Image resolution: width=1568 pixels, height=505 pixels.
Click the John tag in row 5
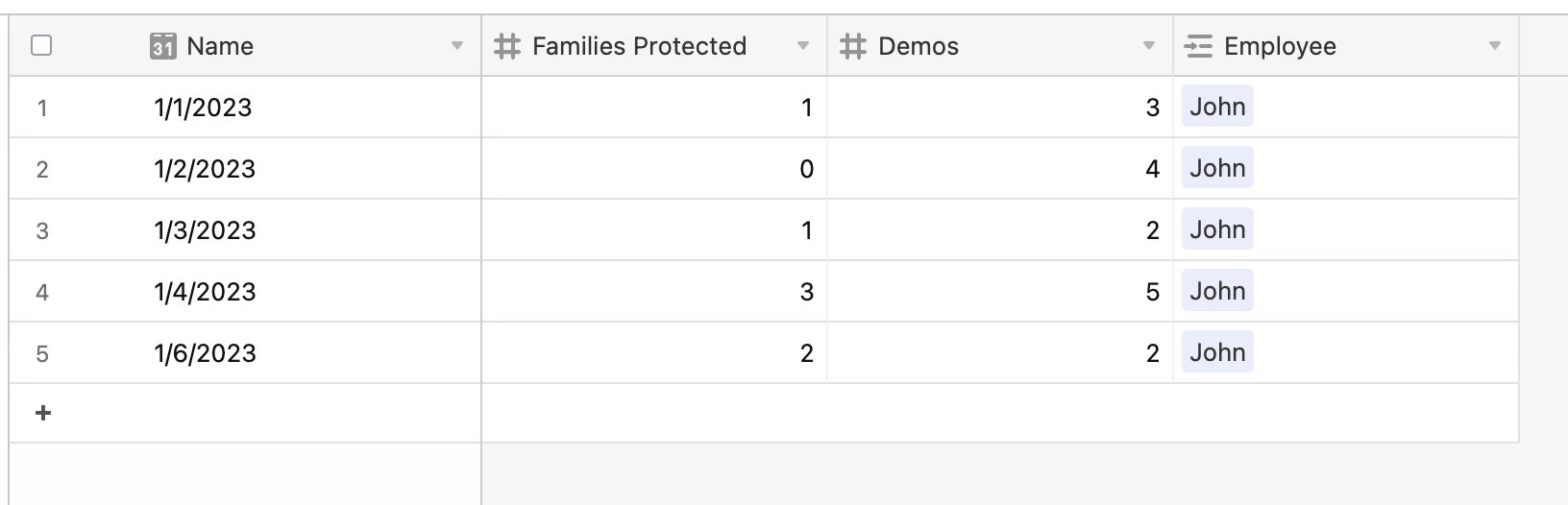(1217, 352)
